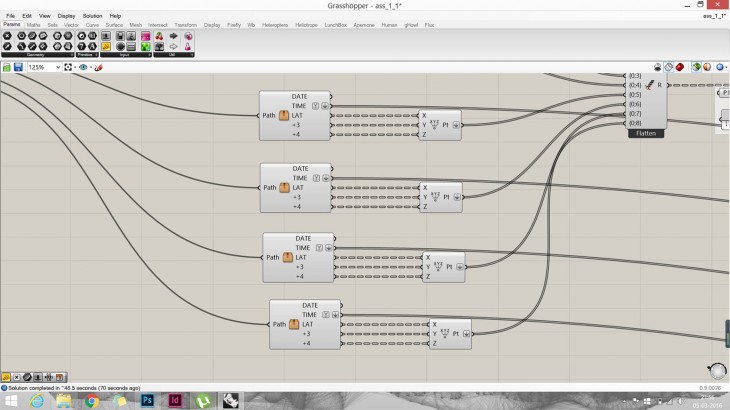Launch InDesign from the taskbar
This screenshot has height=410, width=730.
coord(173,400)
